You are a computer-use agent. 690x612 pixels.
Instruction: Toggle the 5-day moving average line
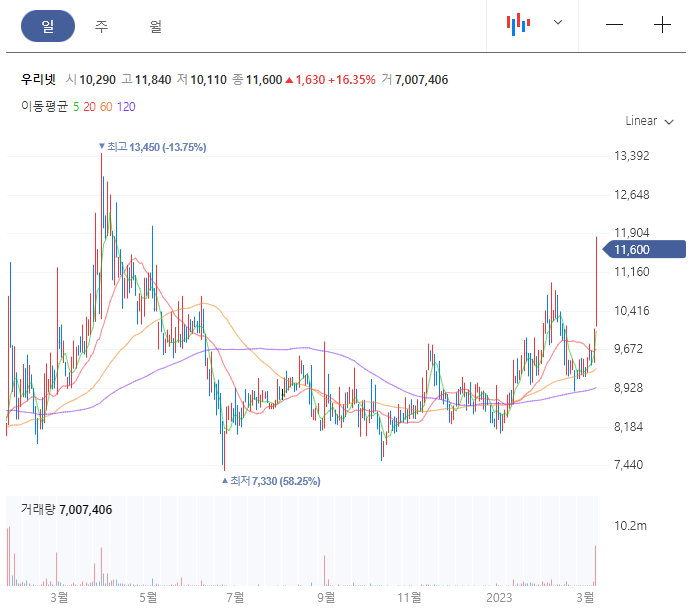point(76,106)
